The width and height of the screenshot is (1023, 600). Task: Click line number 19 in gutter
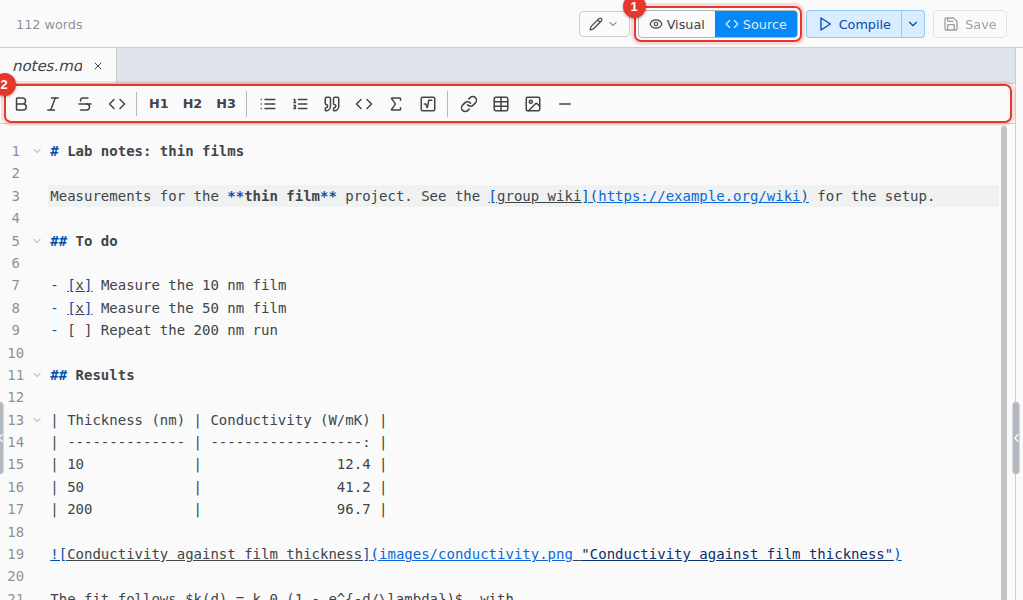point(16,554)
